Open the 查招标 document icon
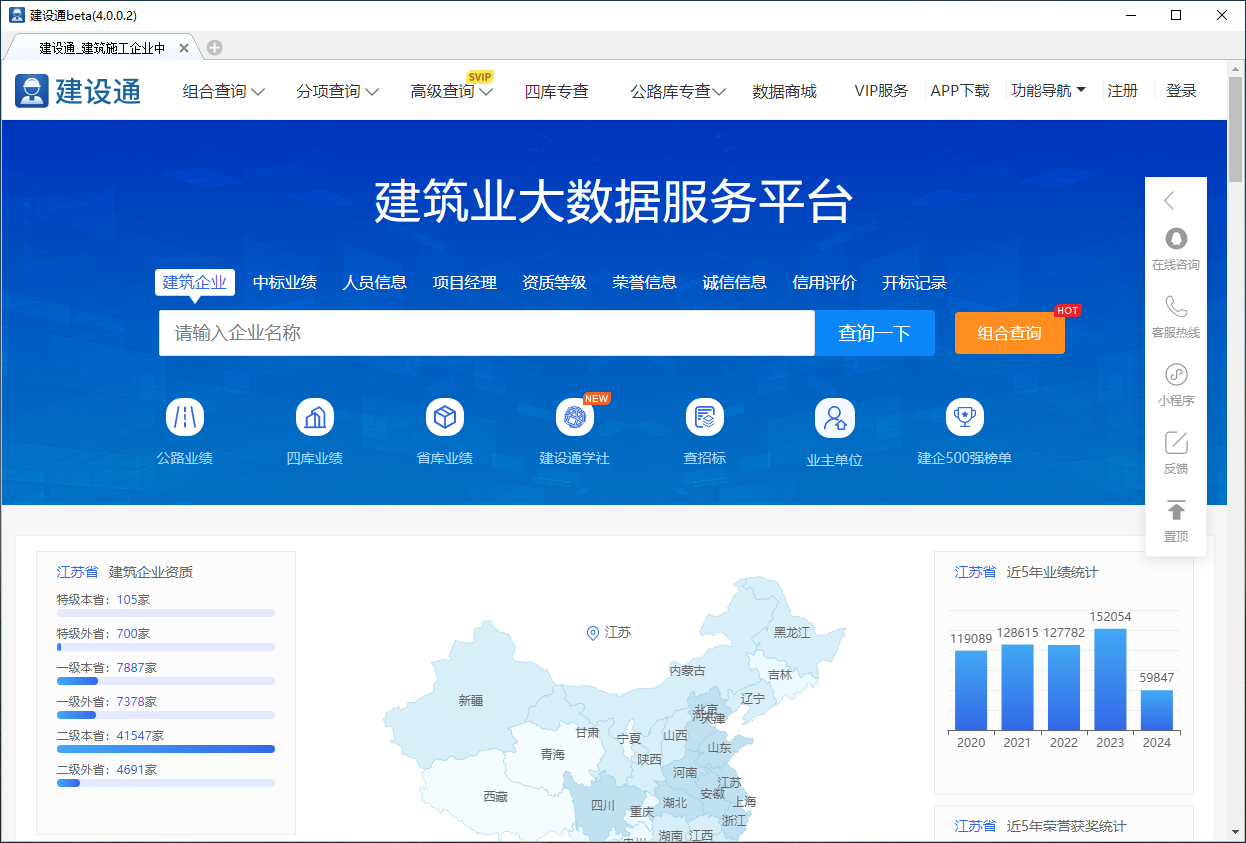The width and height of the screenshot is (1246, 843). [x=705, y=417]
